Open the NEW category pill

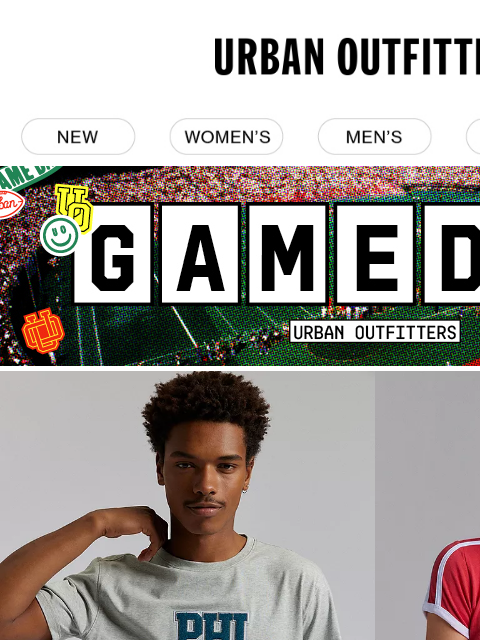[x=78, y=136]
